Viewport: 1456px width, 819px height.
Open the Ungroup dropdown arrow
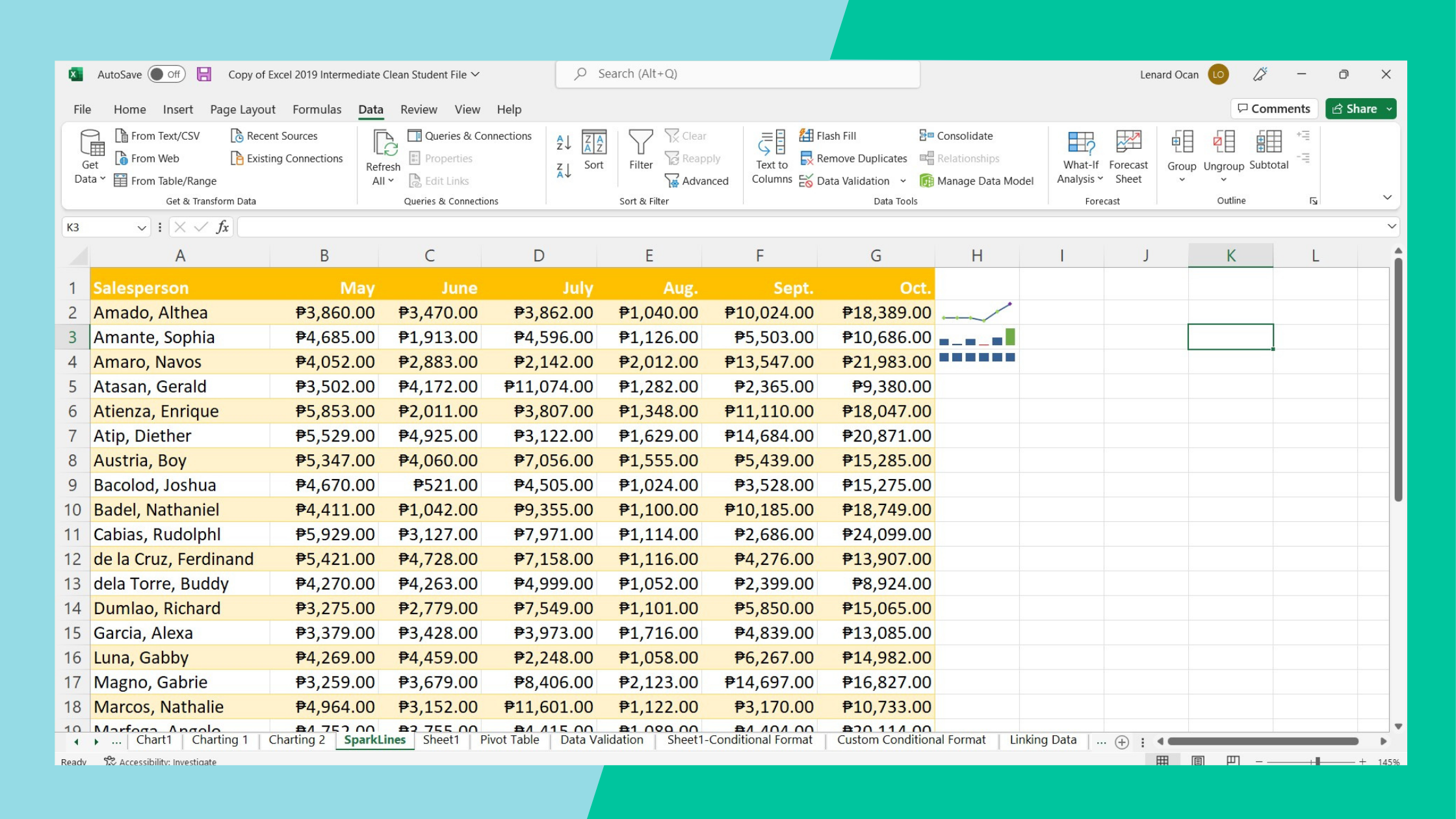[1223, 180]
